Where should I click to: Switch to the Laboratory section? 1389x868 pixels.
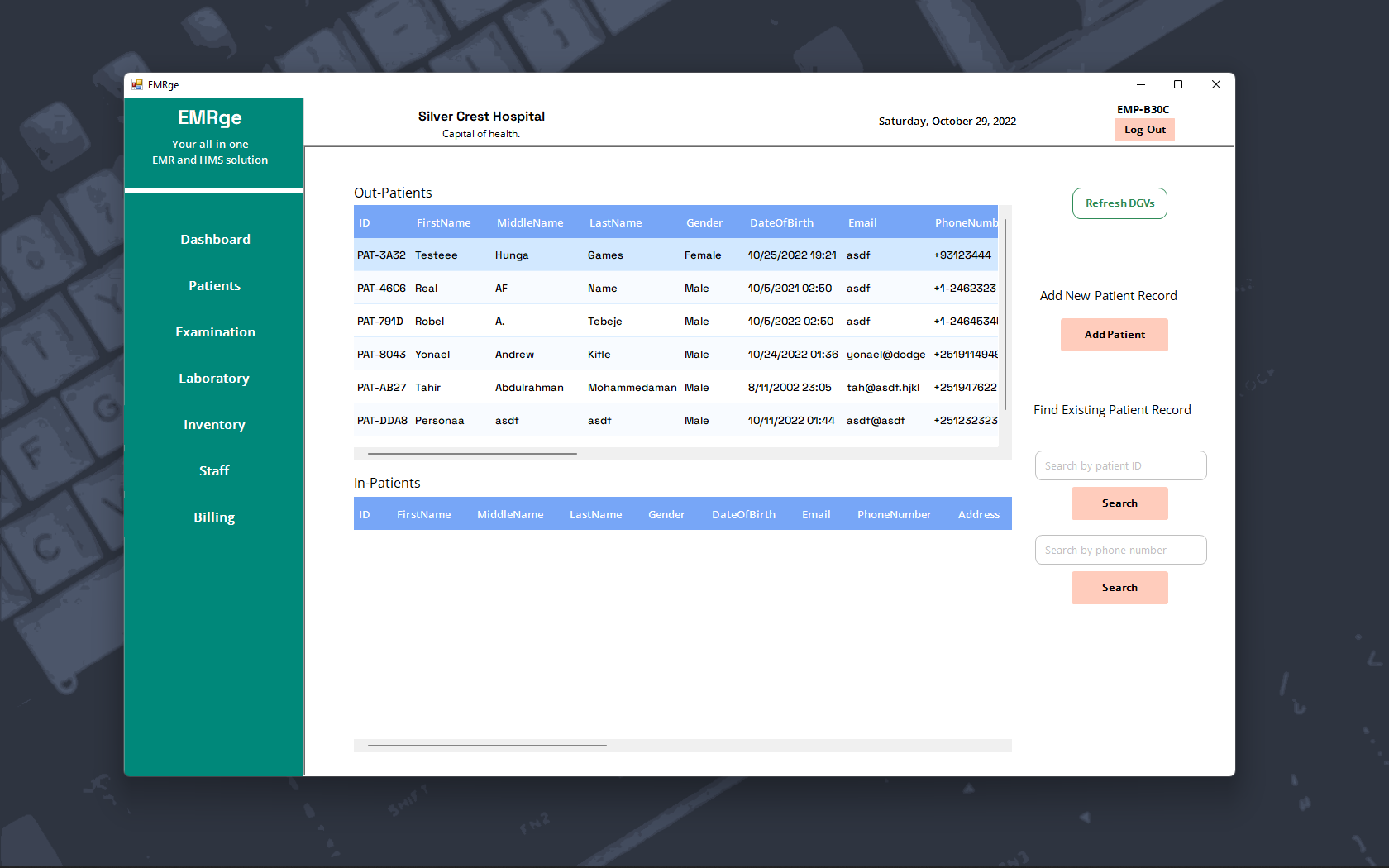click(215, 379)
